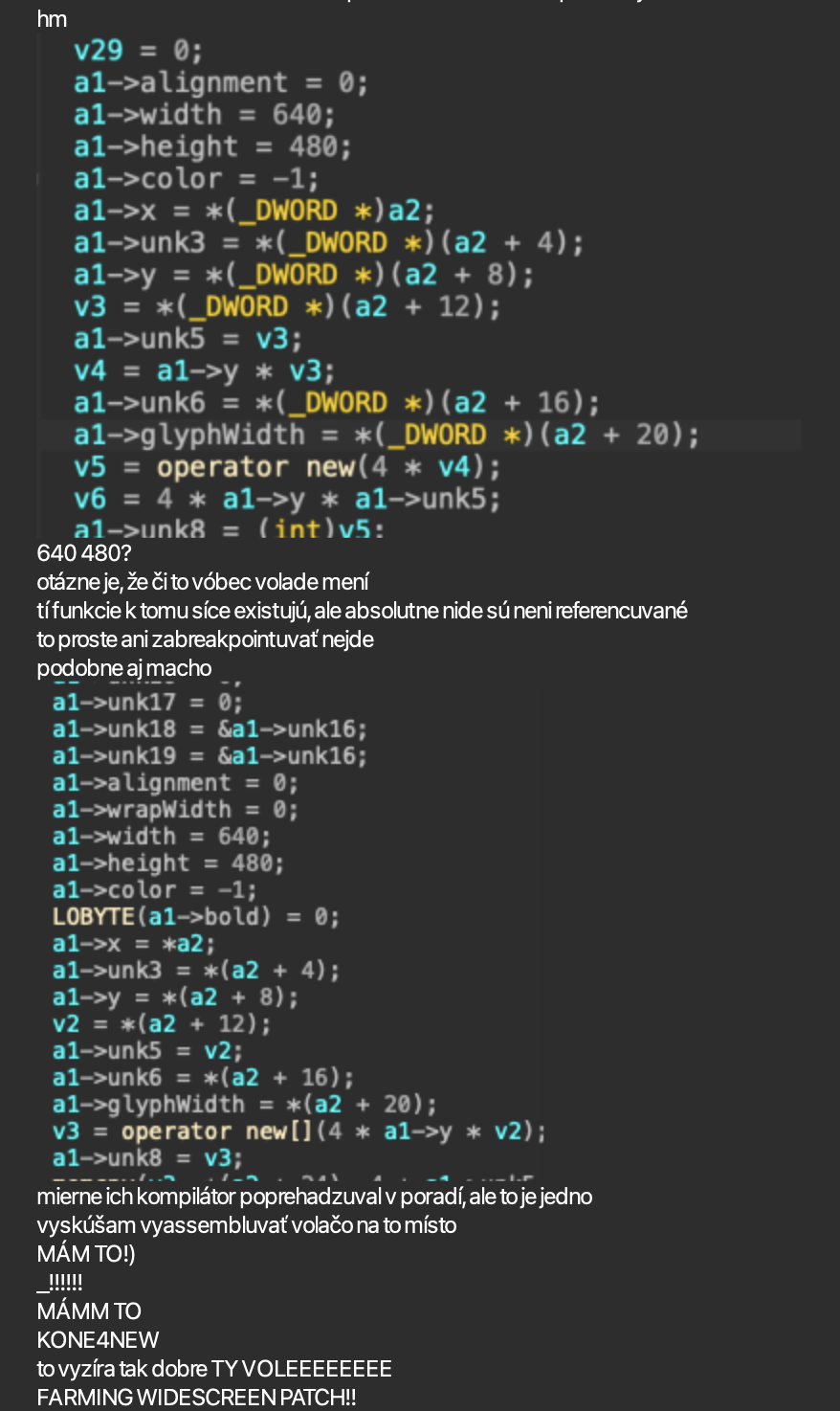
Task: Click the "hm" message at top
Action: 52,19
